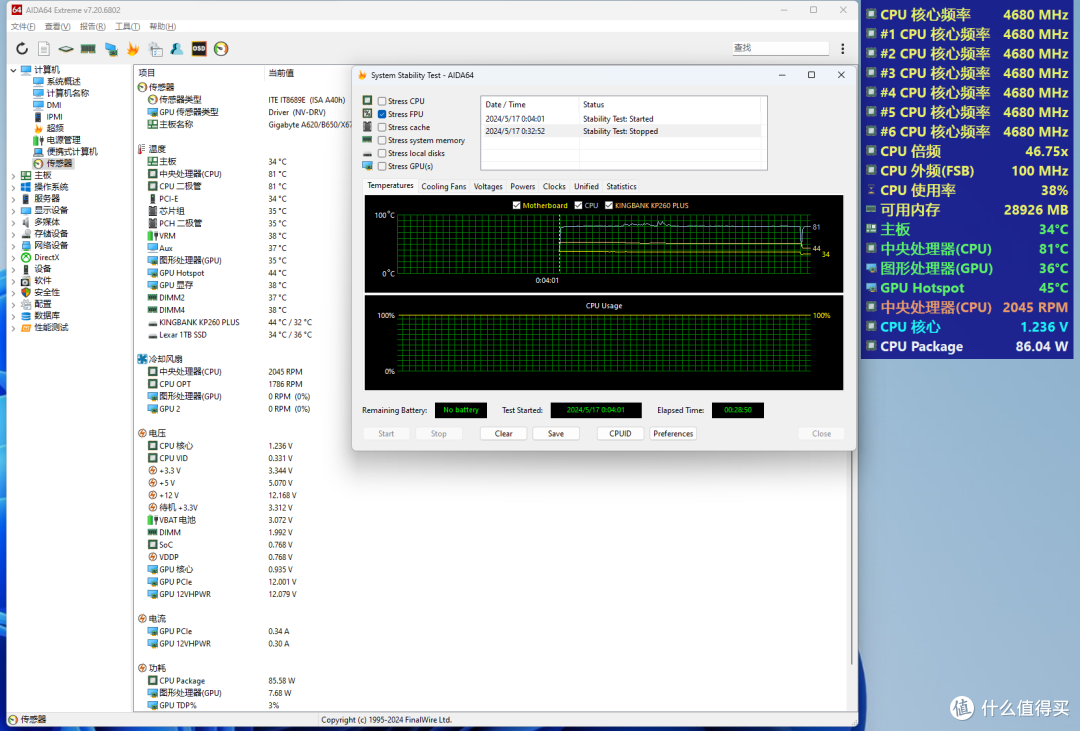Viewport: 1080px width, 731px height.
Task: Open the 工具(T) menu
Action: point(127,27)
